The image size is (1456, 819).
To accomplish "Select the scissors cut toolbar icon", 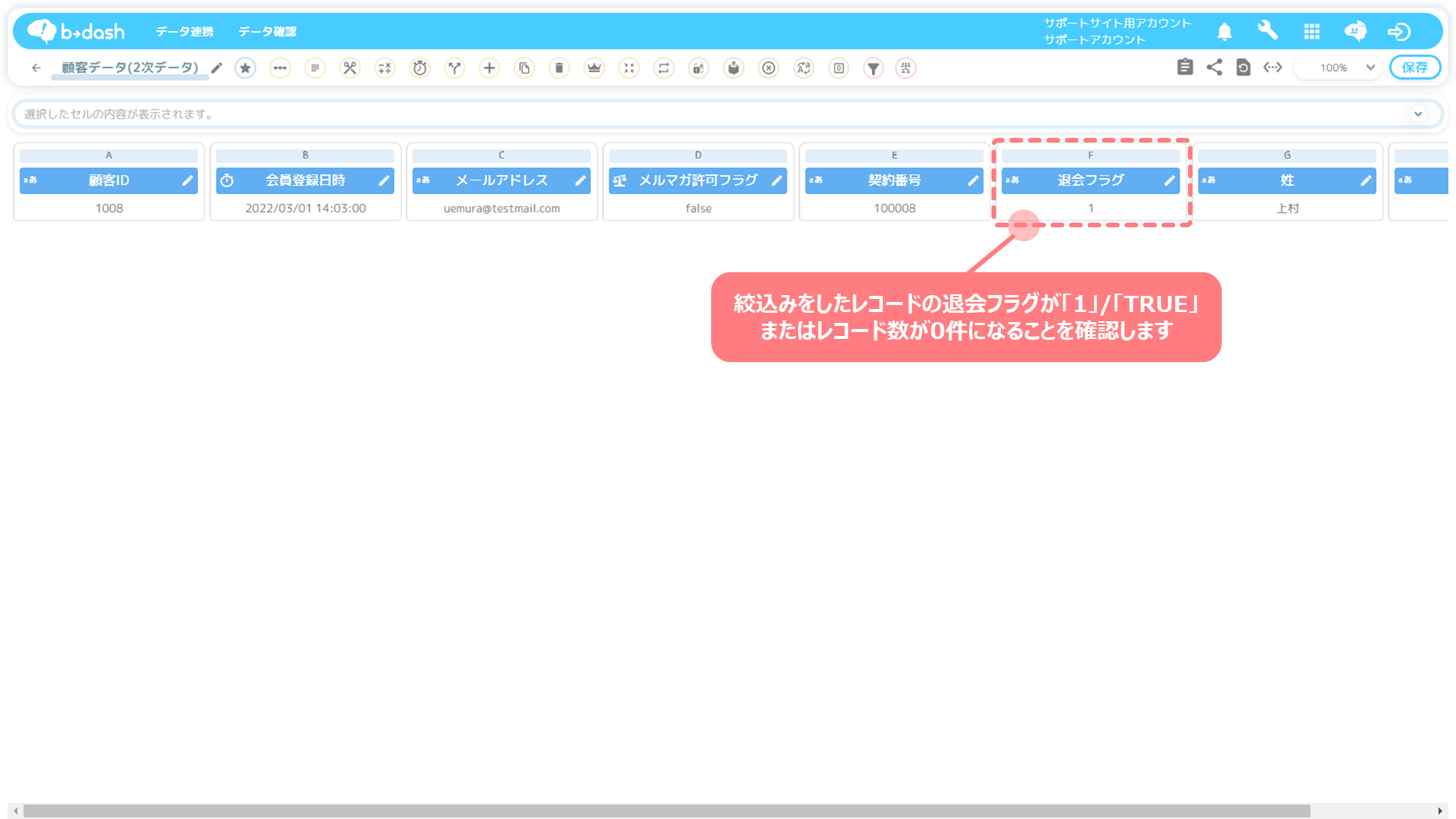I will point(350,68).
